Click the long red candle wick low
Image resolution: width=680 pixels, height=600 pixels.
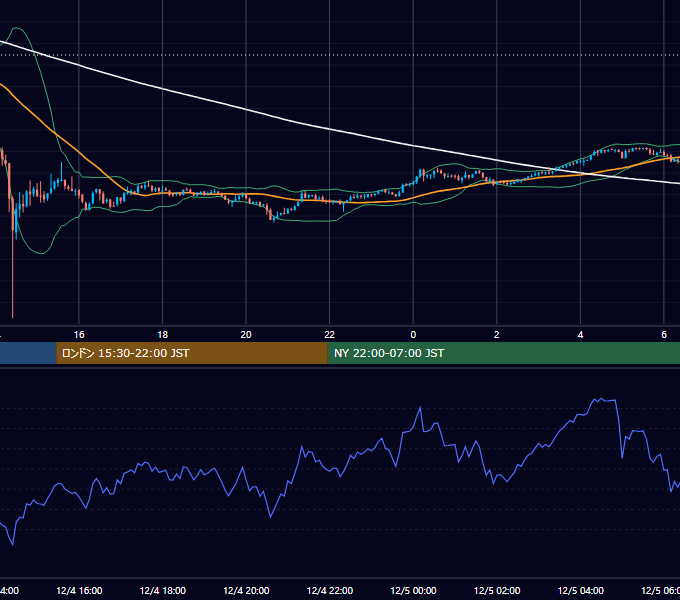point(13,316)
